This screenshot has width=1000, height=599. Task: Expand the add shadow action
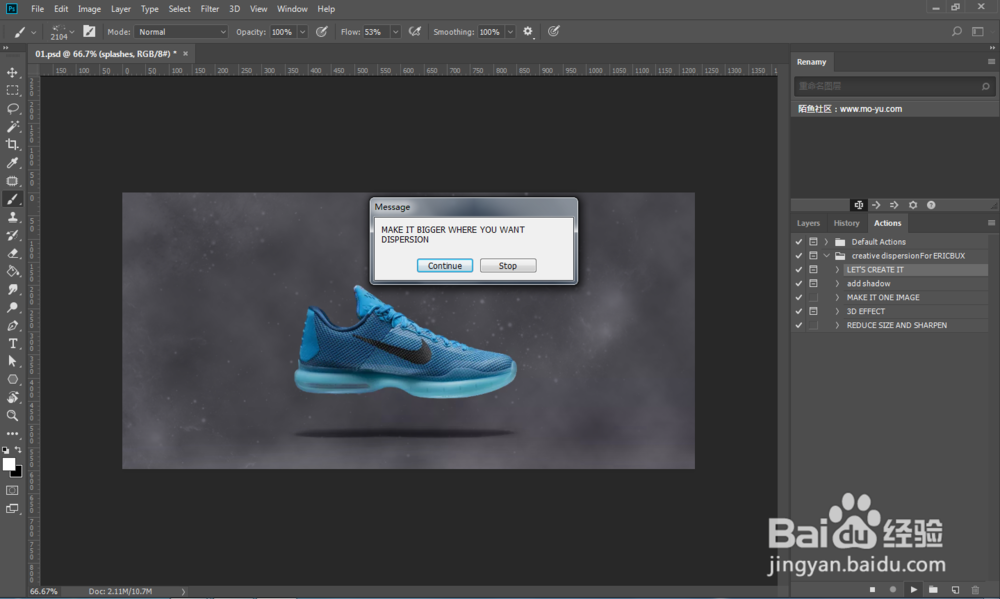click(837, 283)
